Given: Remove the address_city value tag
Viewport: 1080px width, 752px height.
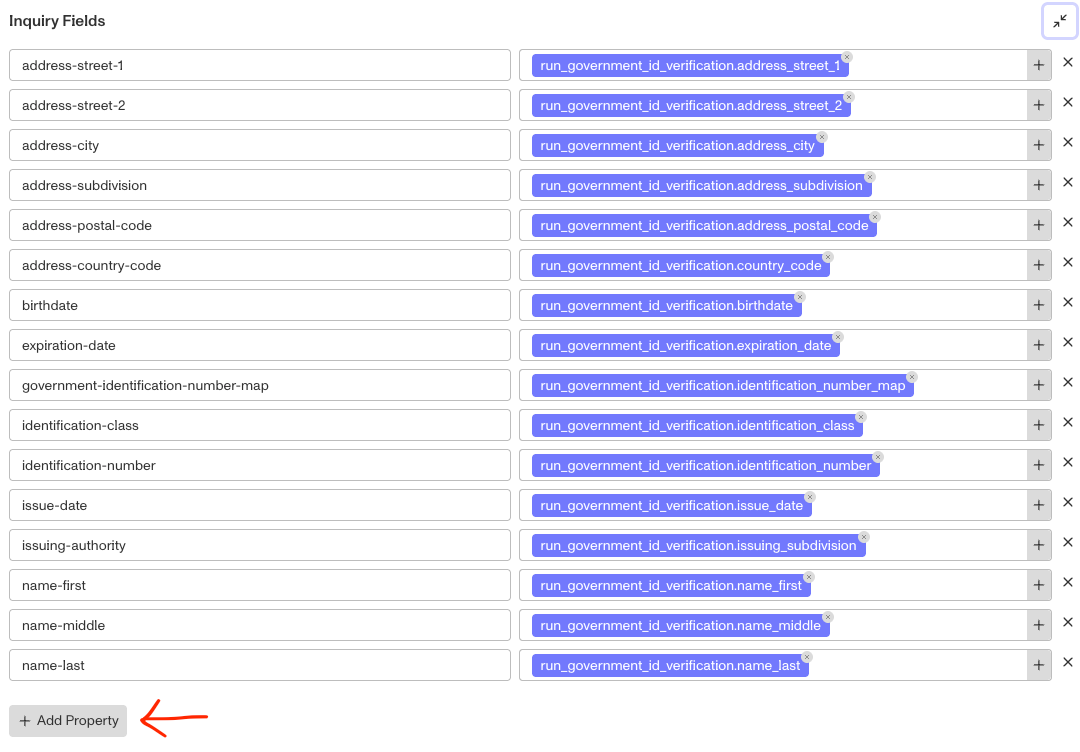Looking at the screenshot, I should pos(822,137).
